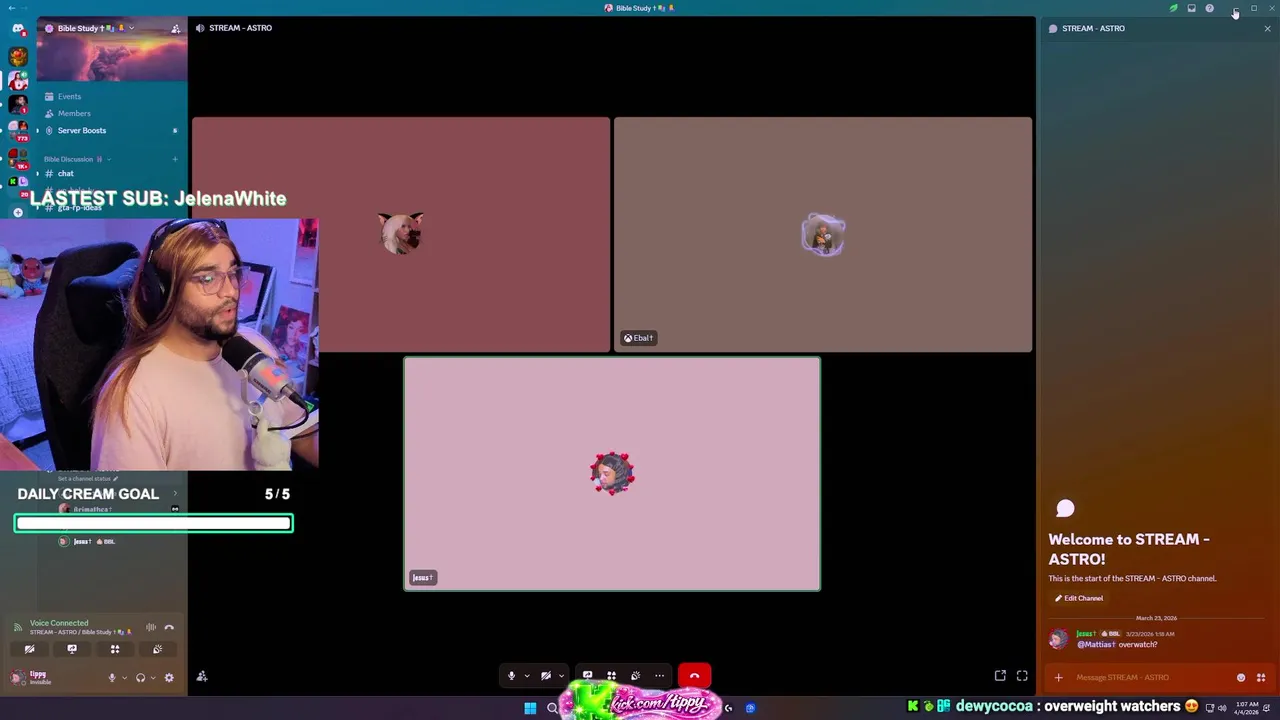
Task: Click Edit Channel button
Action: (1079, 598)
